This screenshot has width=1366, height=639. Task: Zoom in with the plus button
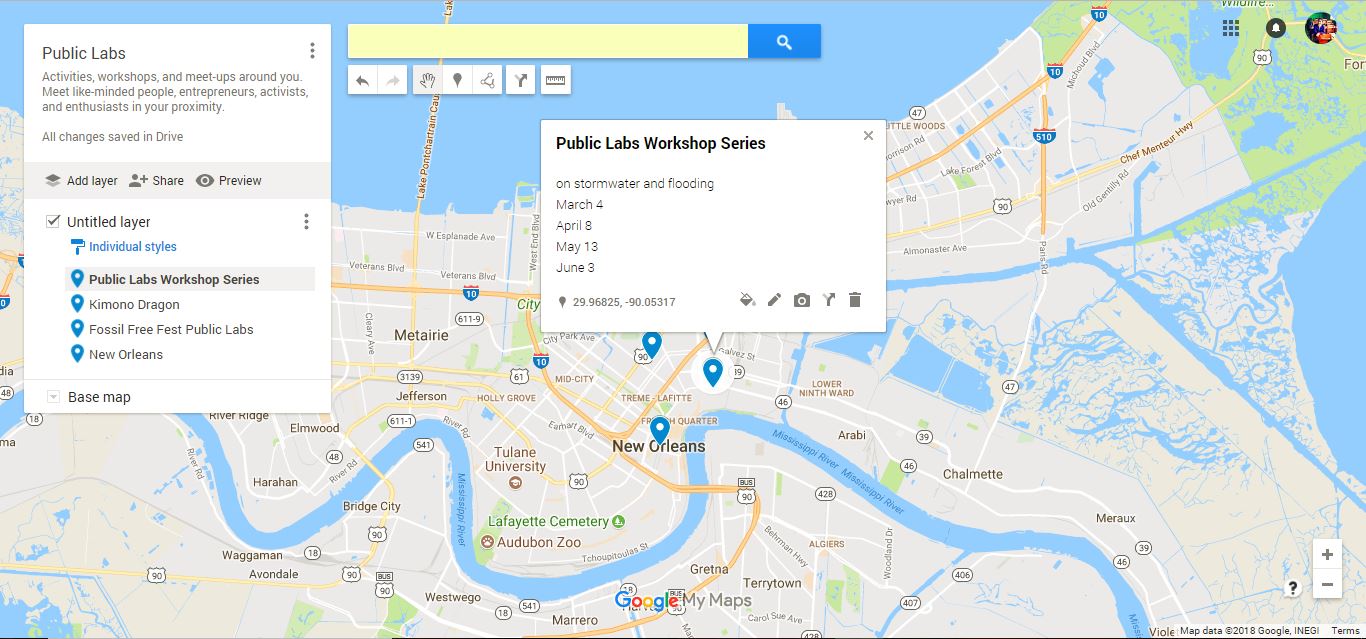(x=1327, y=555)
